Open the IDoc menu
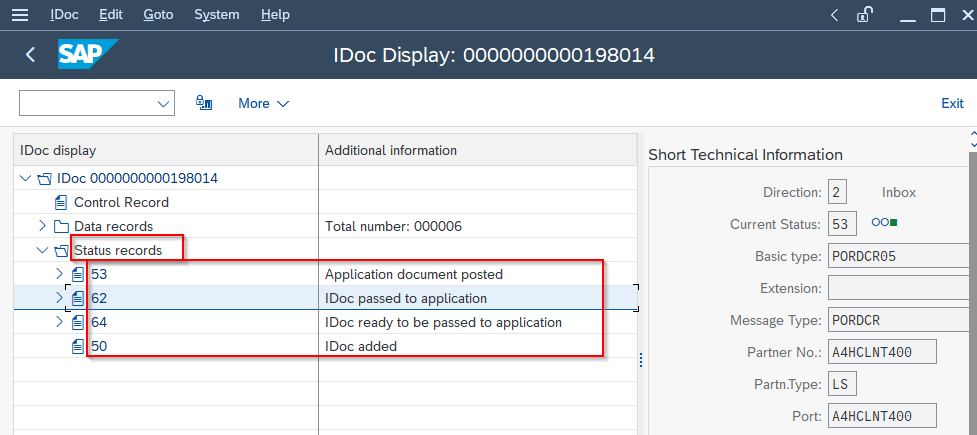Viewport: 977px width, 435px height. (64, 14)
